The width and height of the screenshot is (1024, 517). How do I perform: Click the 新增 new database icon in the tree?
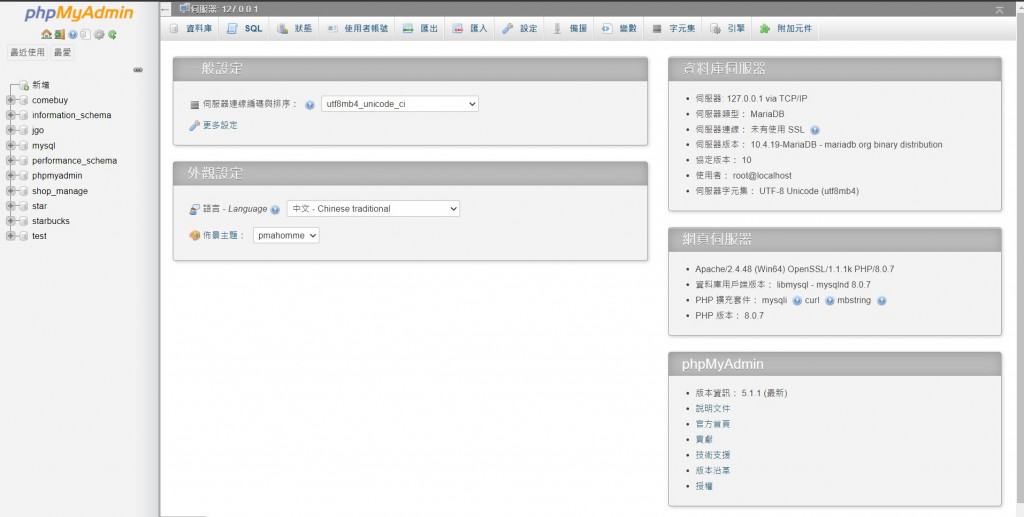[x=24, y=85]
